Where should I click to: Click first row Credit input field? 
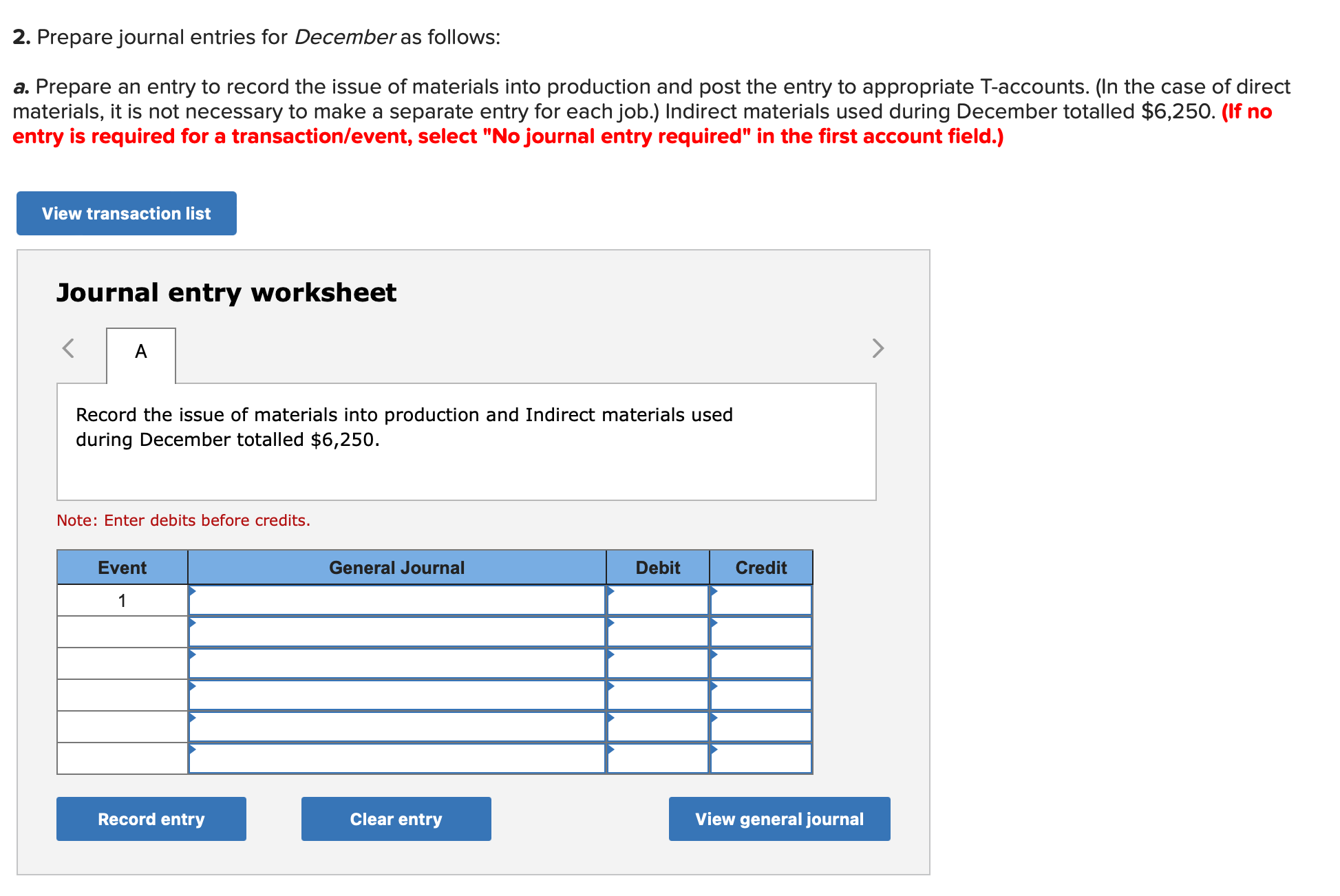(x=761, y=600)
